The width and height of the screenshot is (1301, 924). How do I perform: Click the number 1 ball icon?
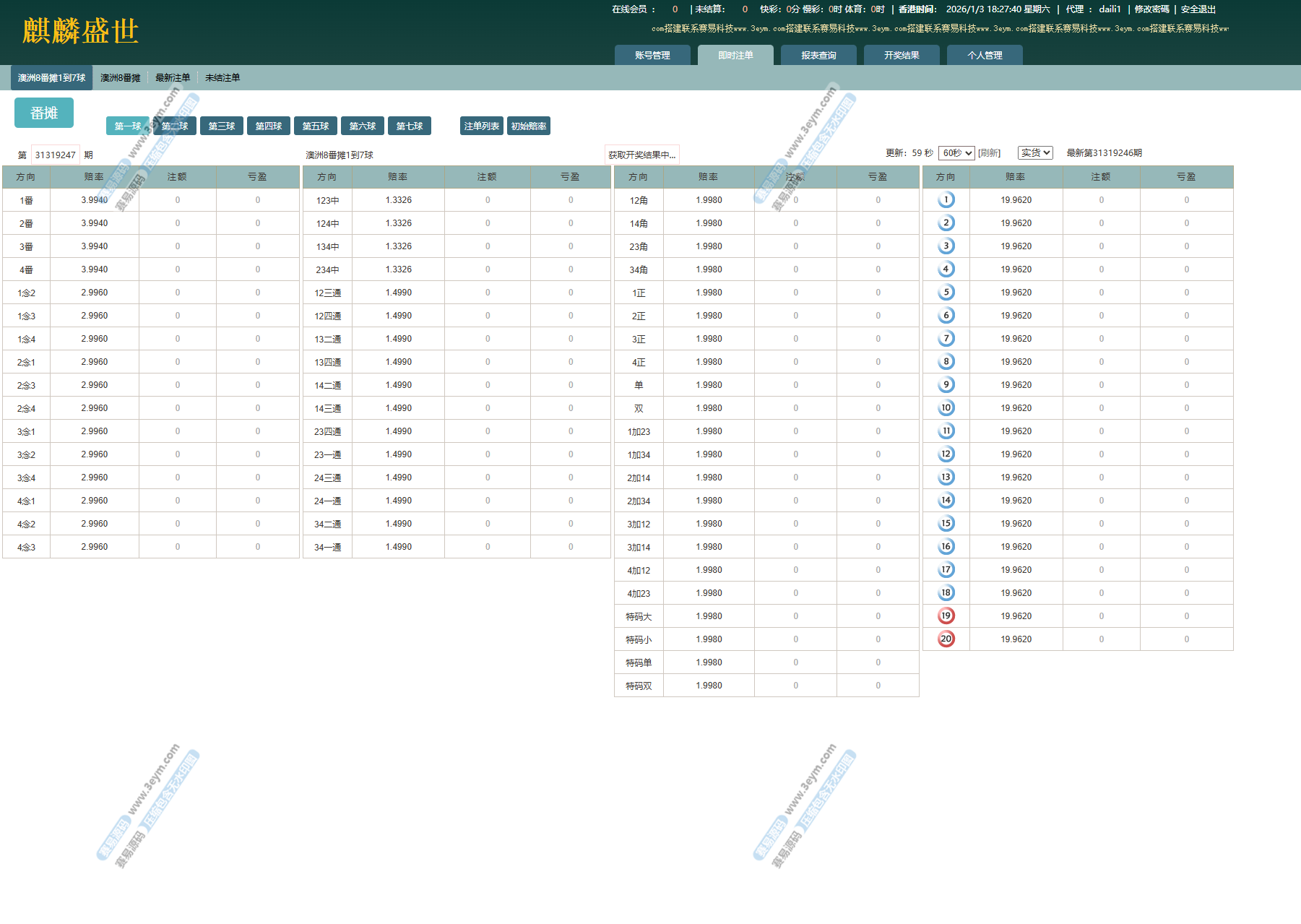(946, 200)
